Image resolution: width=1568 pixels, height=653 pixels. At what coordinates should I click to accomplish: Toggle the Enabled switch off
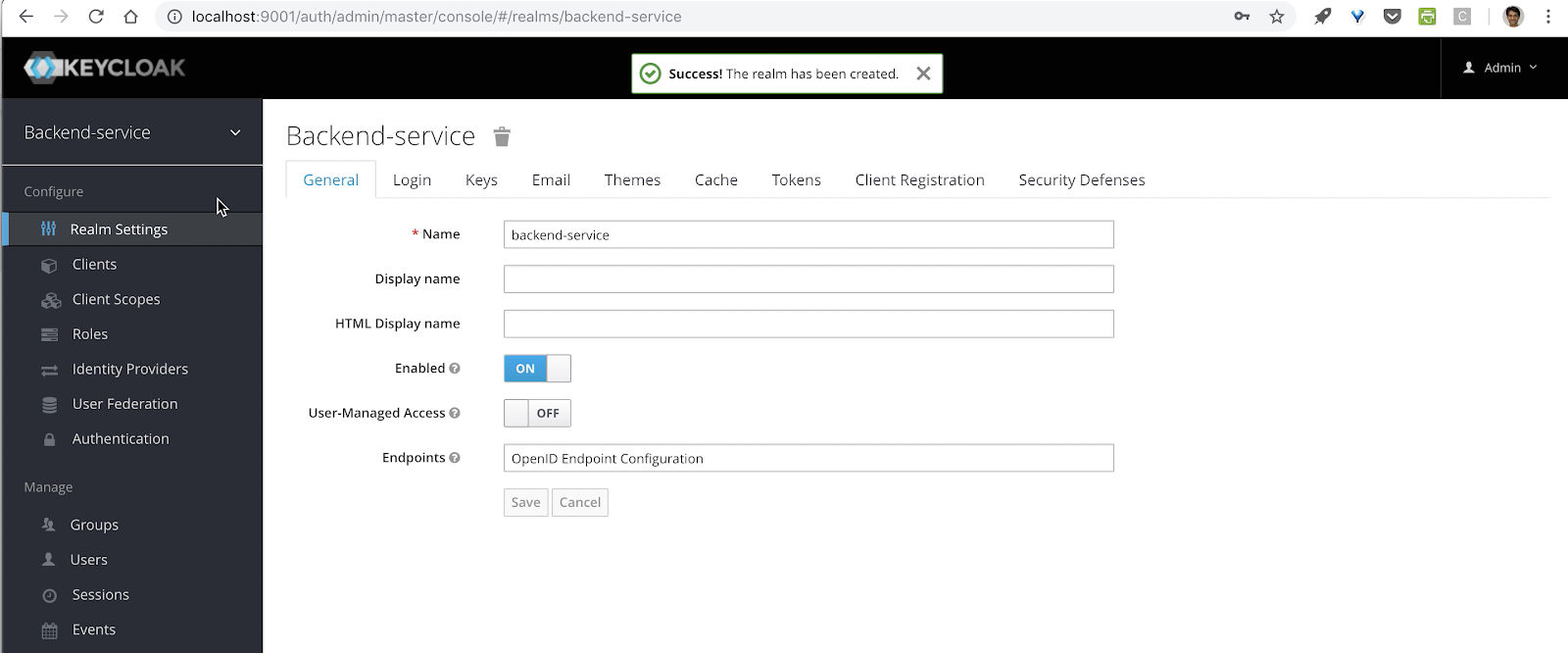(x=537, y=369)
